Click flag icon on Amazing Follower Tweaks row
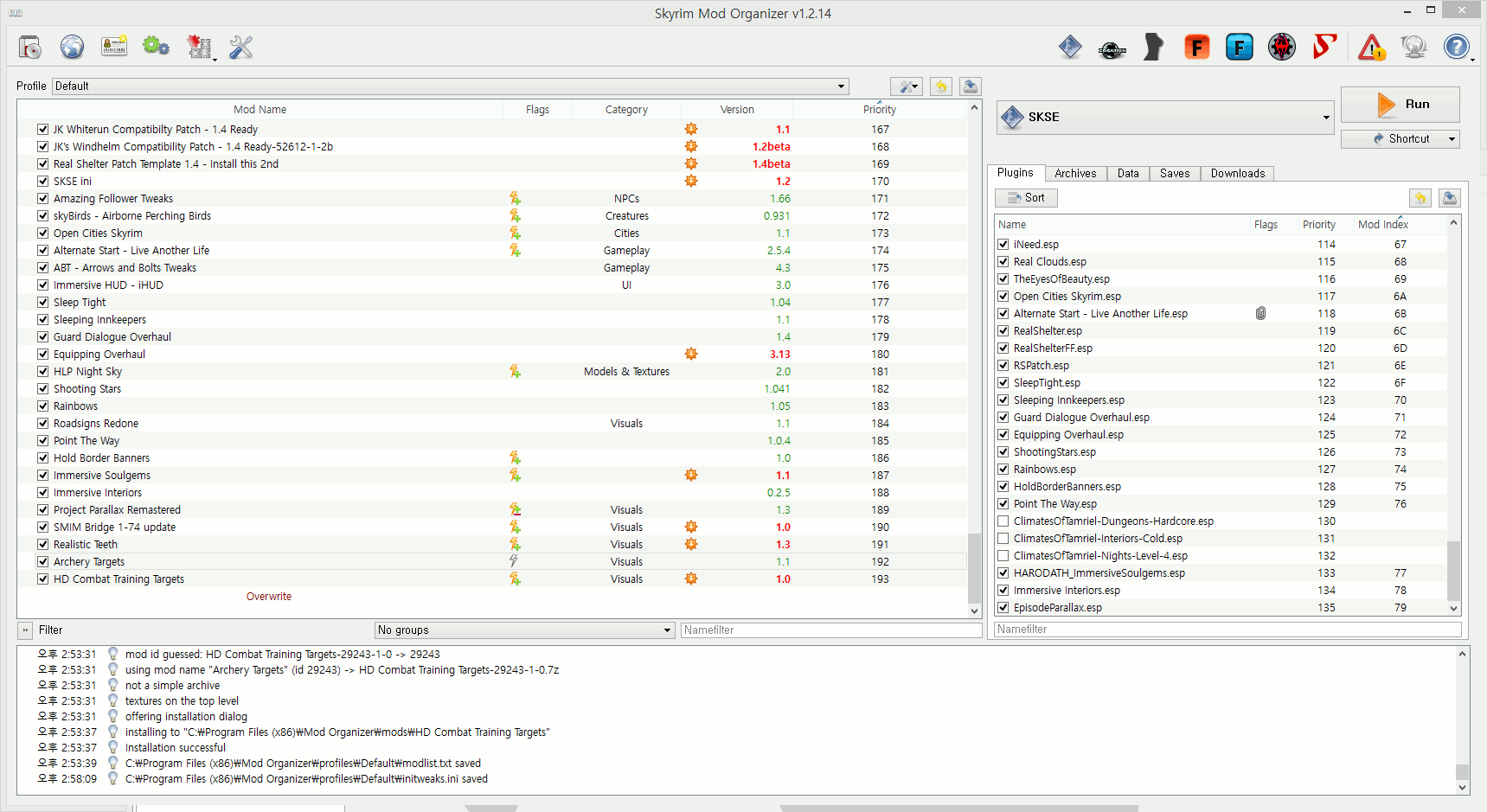This screenshot has height=812, width=1487. [515, 198]
